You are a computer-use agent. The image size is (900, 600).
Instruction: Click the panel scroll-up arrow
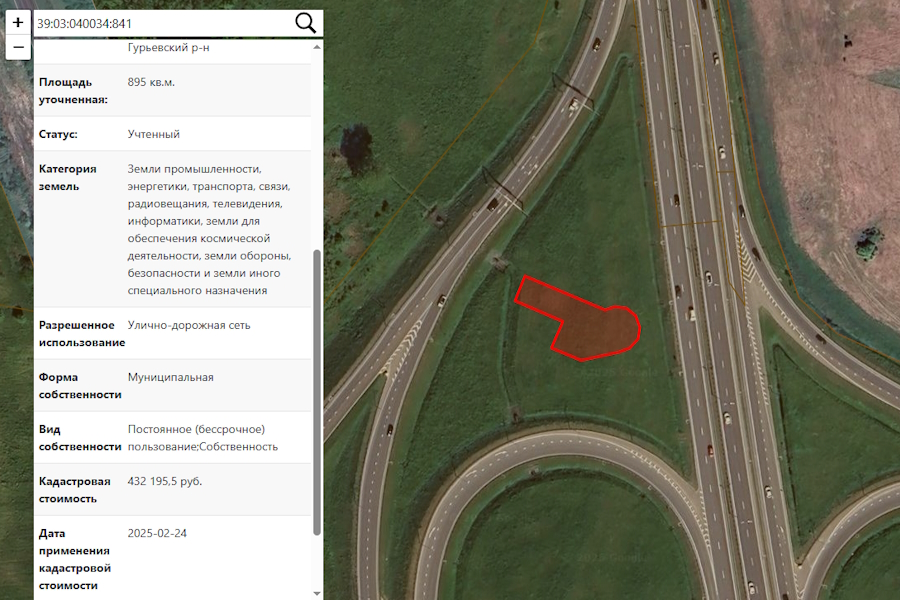(x=317, y=47)
